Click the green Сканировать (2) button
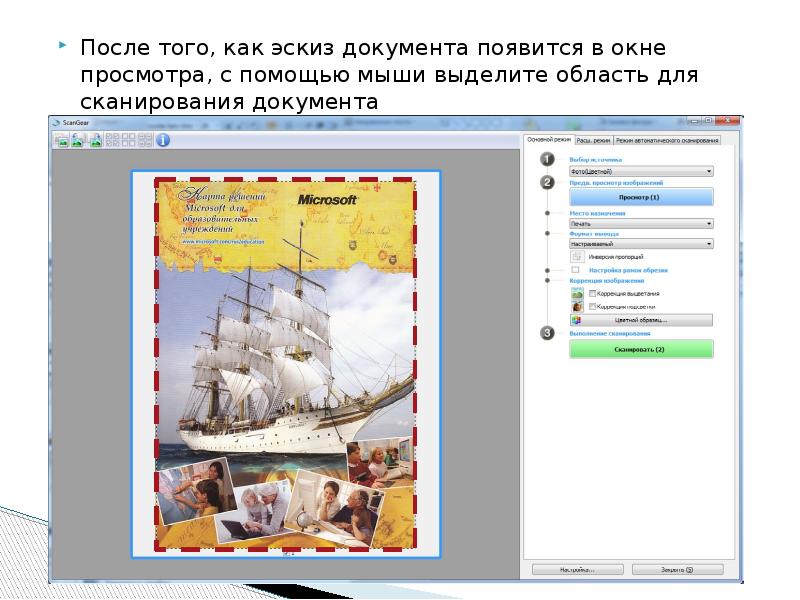 [641, 349]
